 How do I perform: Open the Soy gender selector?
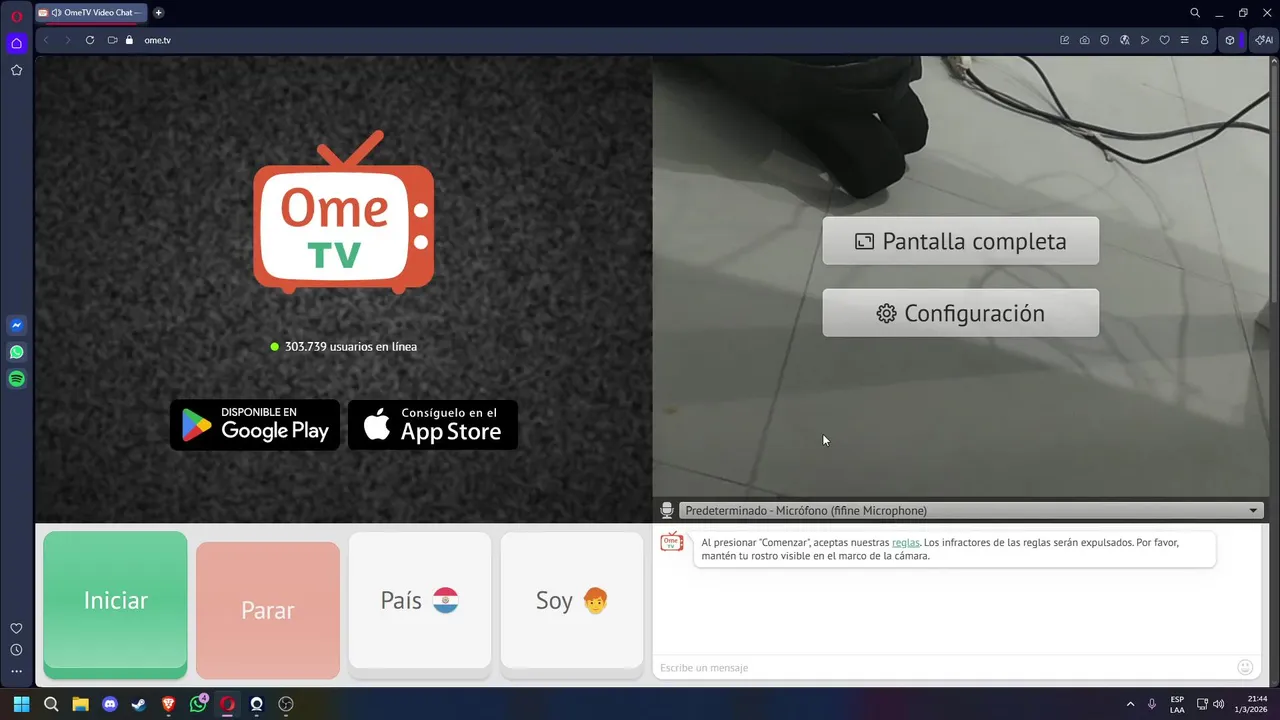[572, 600]
